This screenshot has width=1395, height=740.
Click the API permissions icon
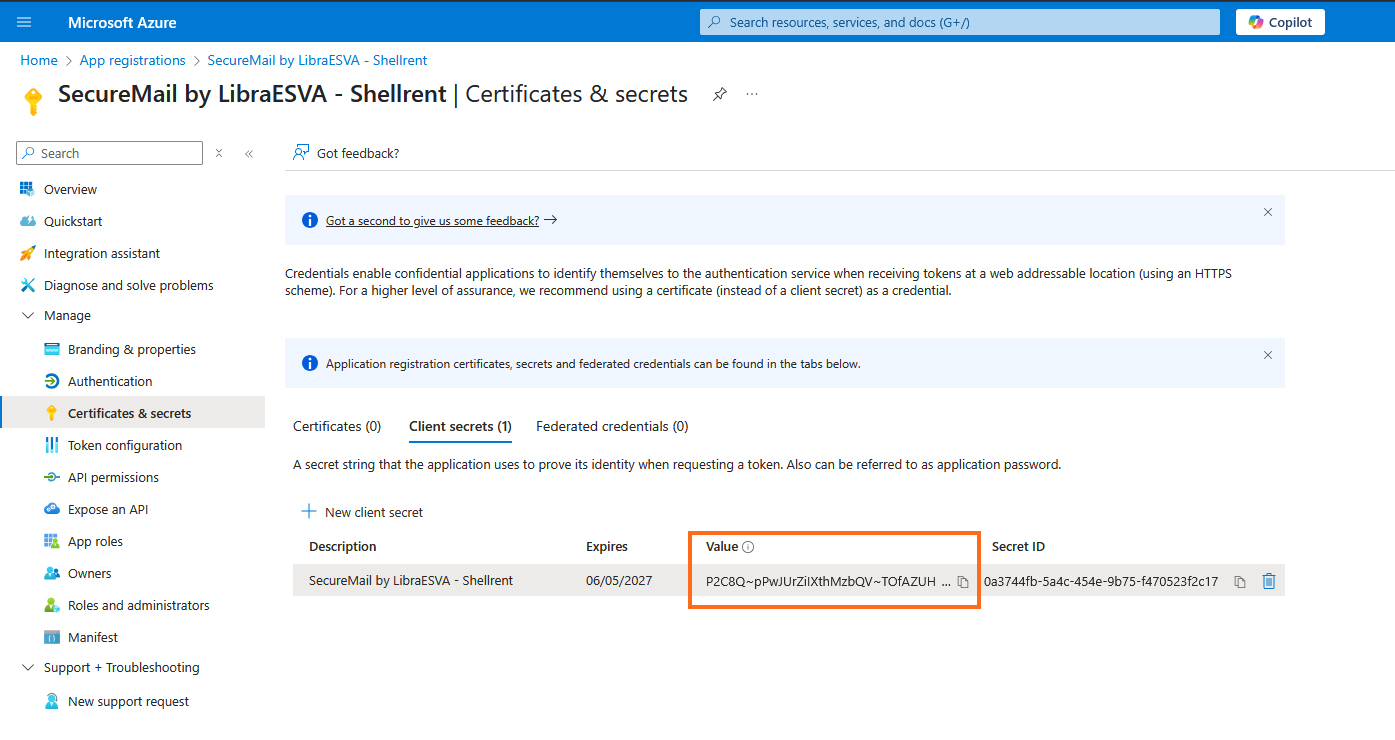[51, 477]
